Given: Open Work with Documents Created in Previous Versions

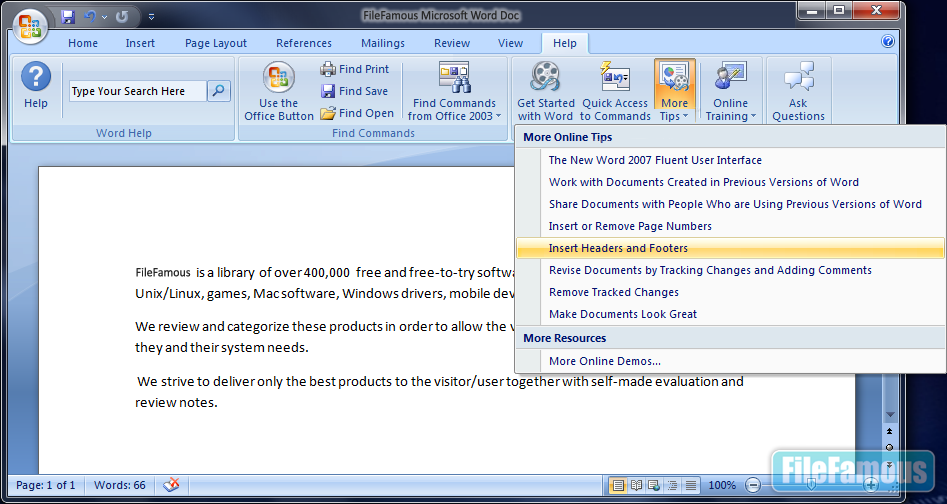Looking at the screenshot, I should click(x=730, y=182).
